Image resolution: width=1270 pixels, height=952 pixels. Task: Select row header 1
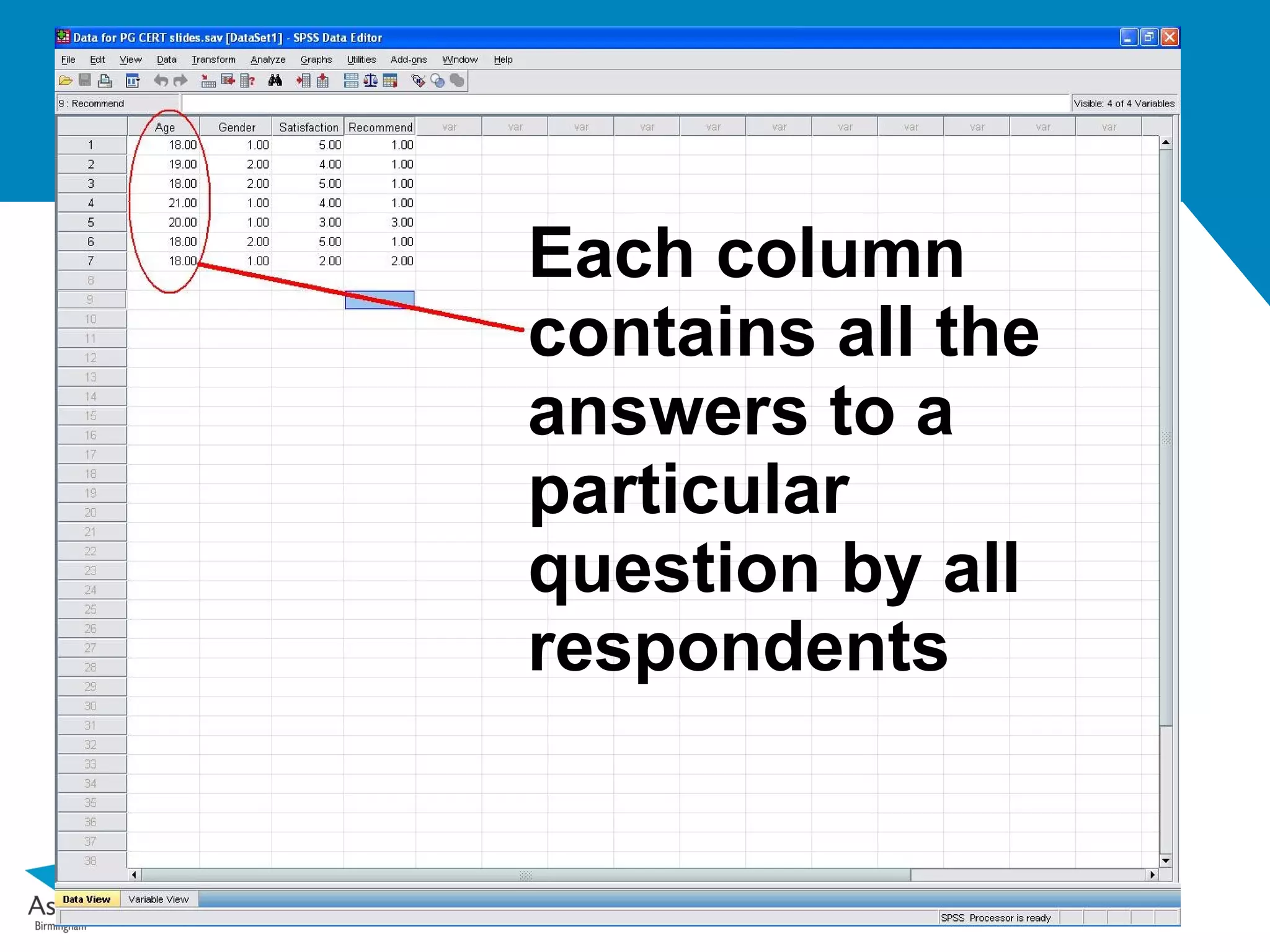click(x=91, y=145)
